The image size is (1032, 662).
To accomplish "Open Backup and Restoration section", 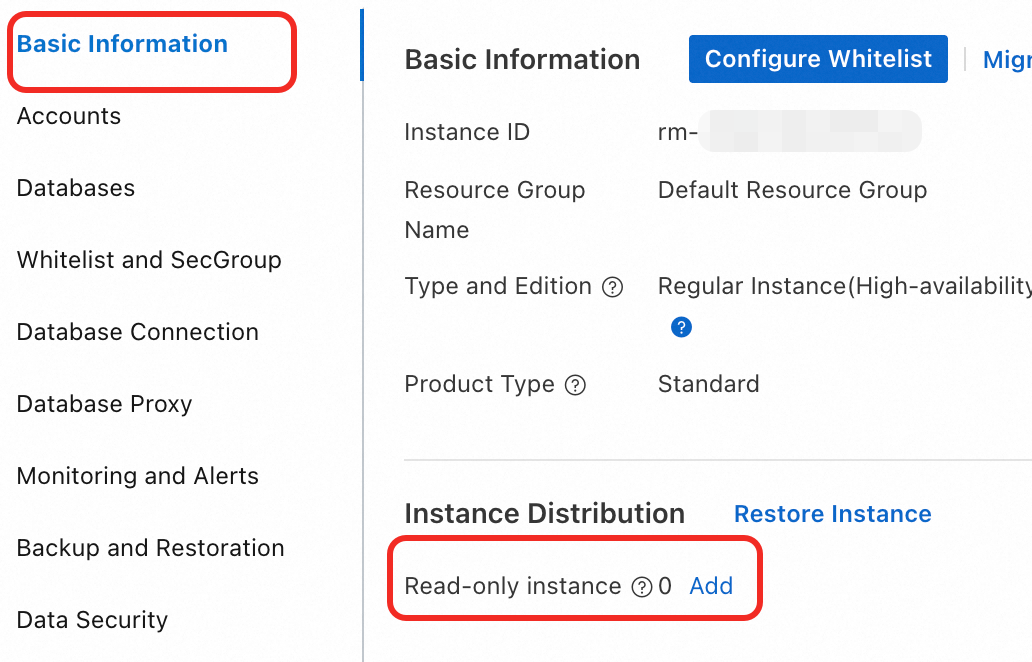I will 151,548.
